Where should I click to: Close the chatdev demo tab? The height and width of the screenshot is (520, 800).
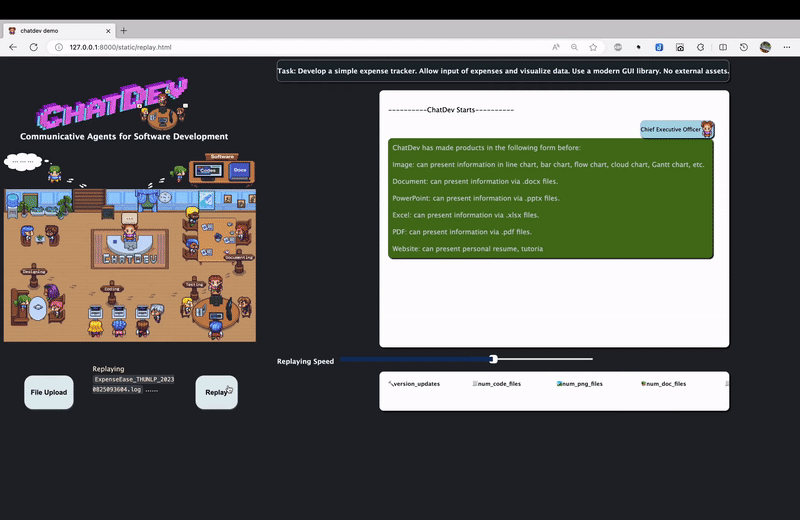[x=108, y=31]
